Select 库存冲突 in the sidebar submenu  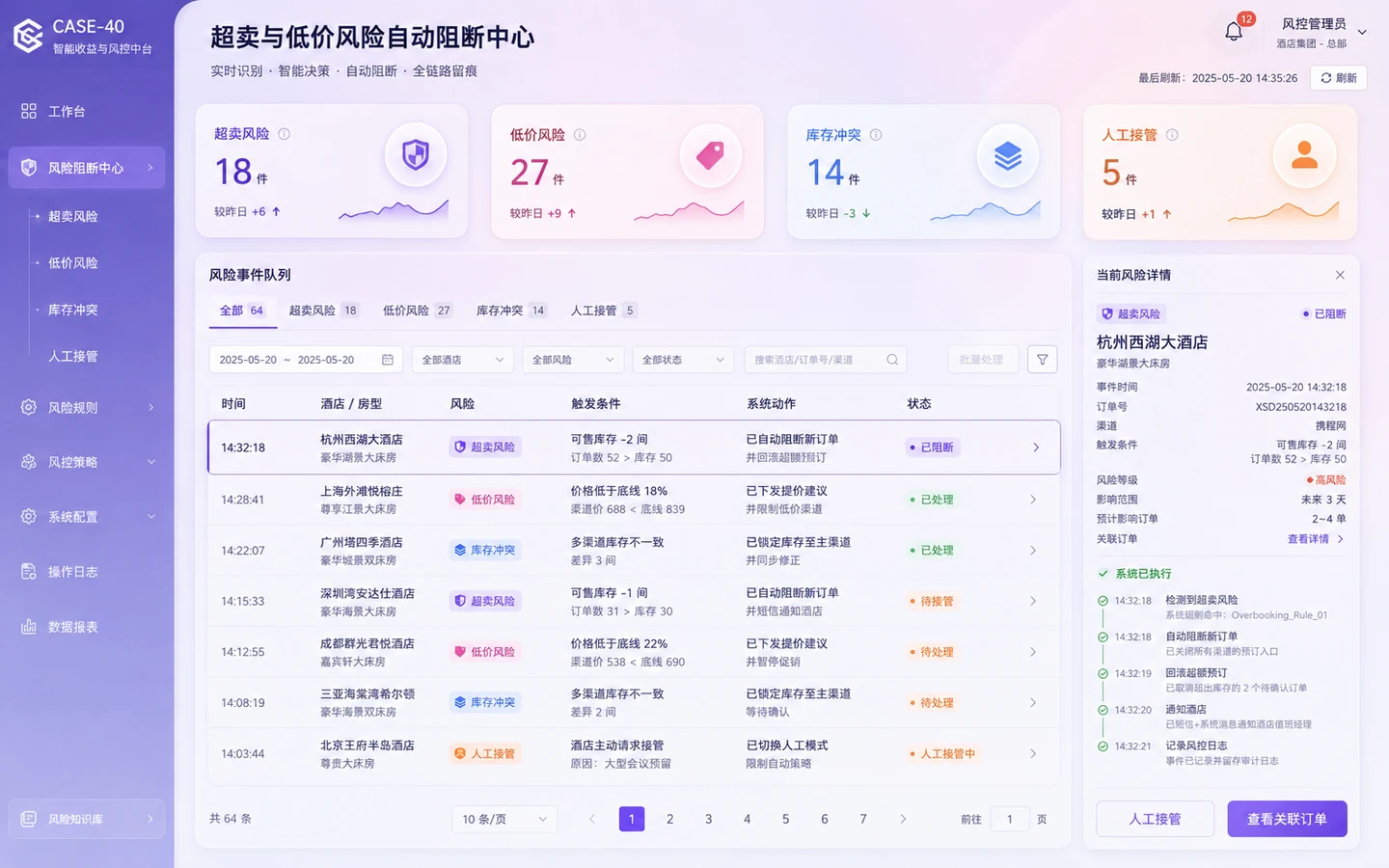pyautogui.click(x=73, y=310)
